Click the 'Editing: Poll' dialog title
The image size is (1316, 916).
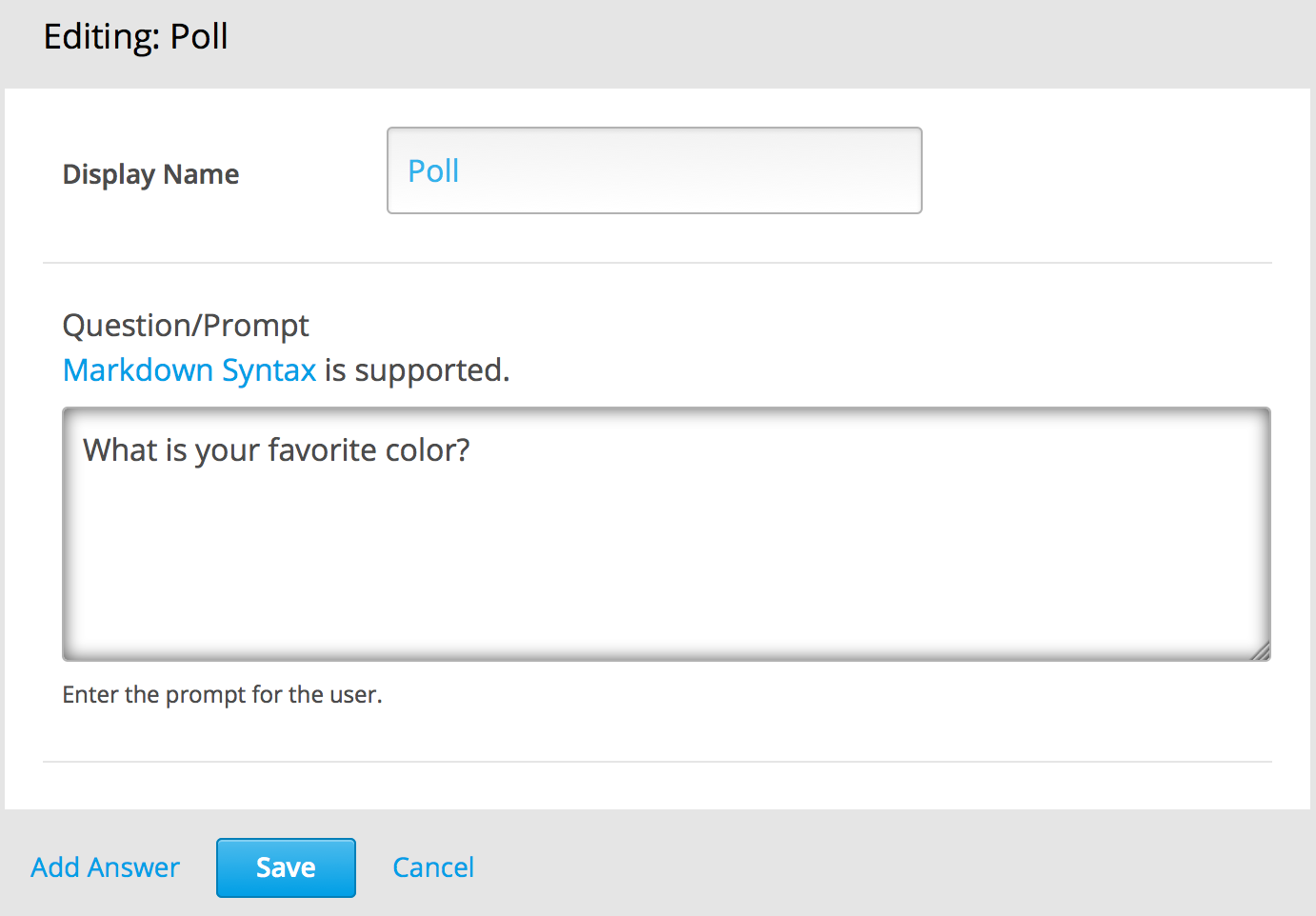click(135, 37)
